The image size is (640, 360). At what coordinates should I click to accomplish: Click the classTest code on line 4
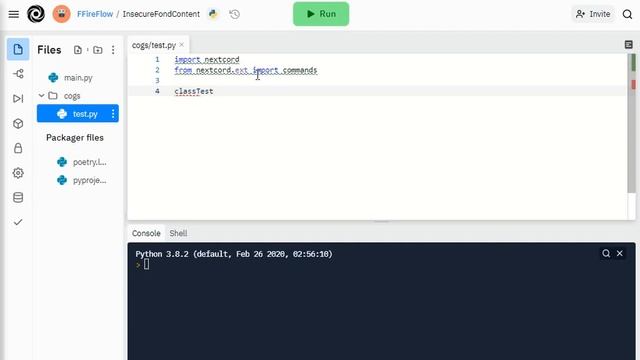point(194,91)
